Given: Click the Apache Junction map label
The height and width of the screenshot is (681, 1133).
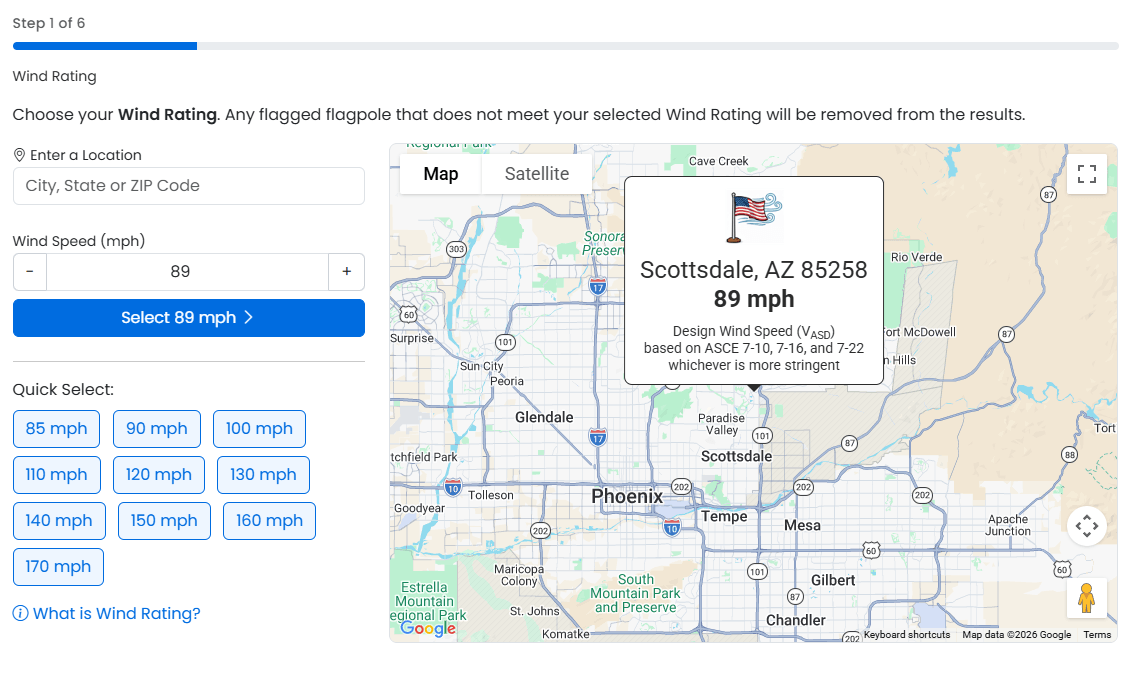Looking at the screenshot, I should [1008, 525].
